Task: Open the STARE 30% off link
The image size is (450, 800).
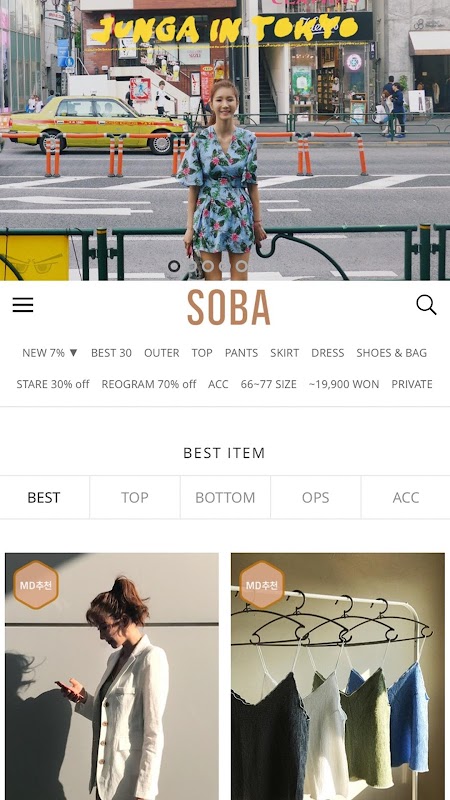Action: pyautogui.click(x=53, y=384)
